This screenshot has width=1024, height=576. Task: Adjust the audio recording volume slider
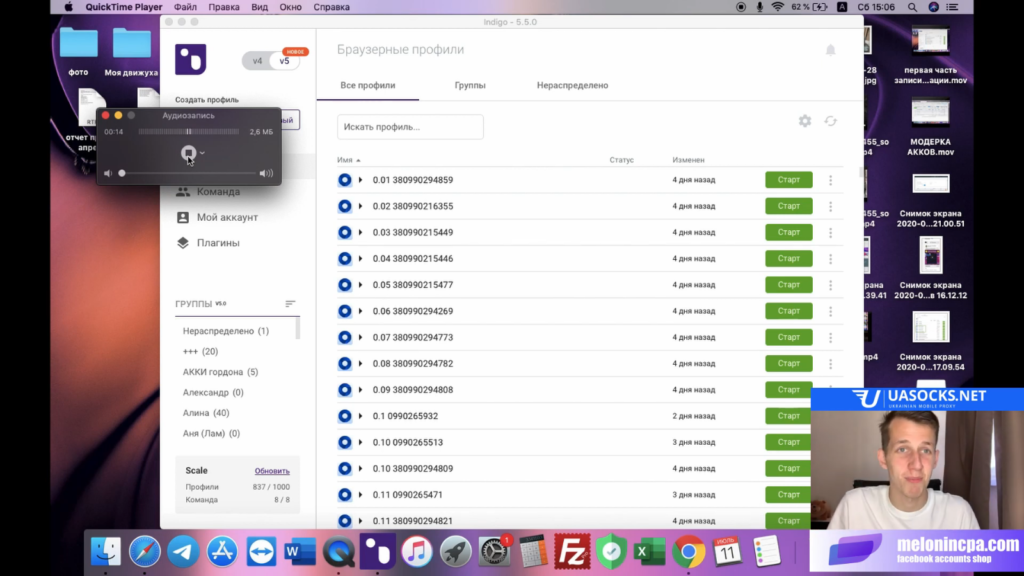[187, 174]
